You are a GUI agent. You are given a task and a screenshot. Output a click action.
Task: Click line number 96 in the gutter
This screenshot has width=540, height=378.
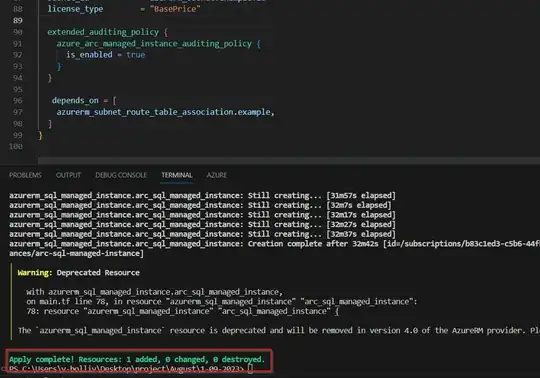coord(18,101)
